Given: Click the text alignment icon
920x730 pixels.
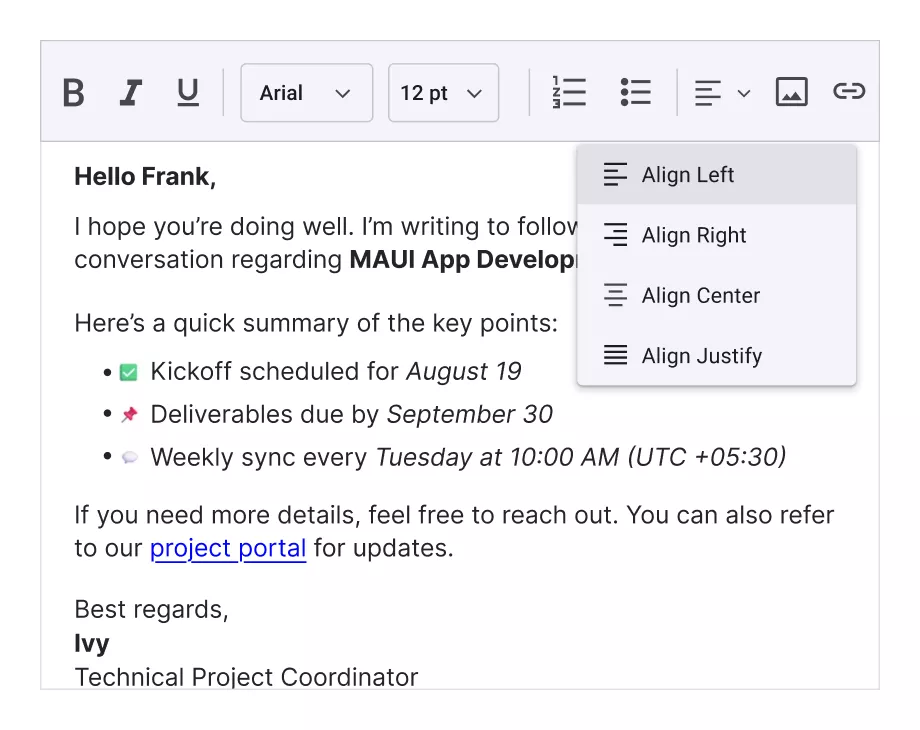Looking at the screenshot, I should [x=707, y=92].
